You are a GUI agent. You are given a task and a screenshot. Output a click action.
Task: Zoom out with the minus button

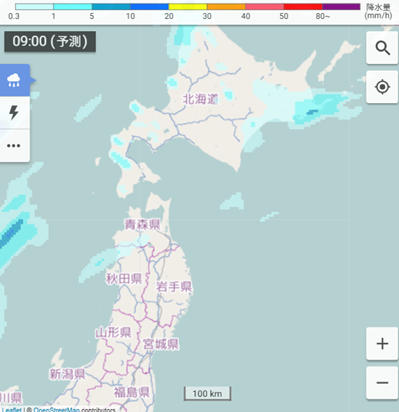point(382,383)
